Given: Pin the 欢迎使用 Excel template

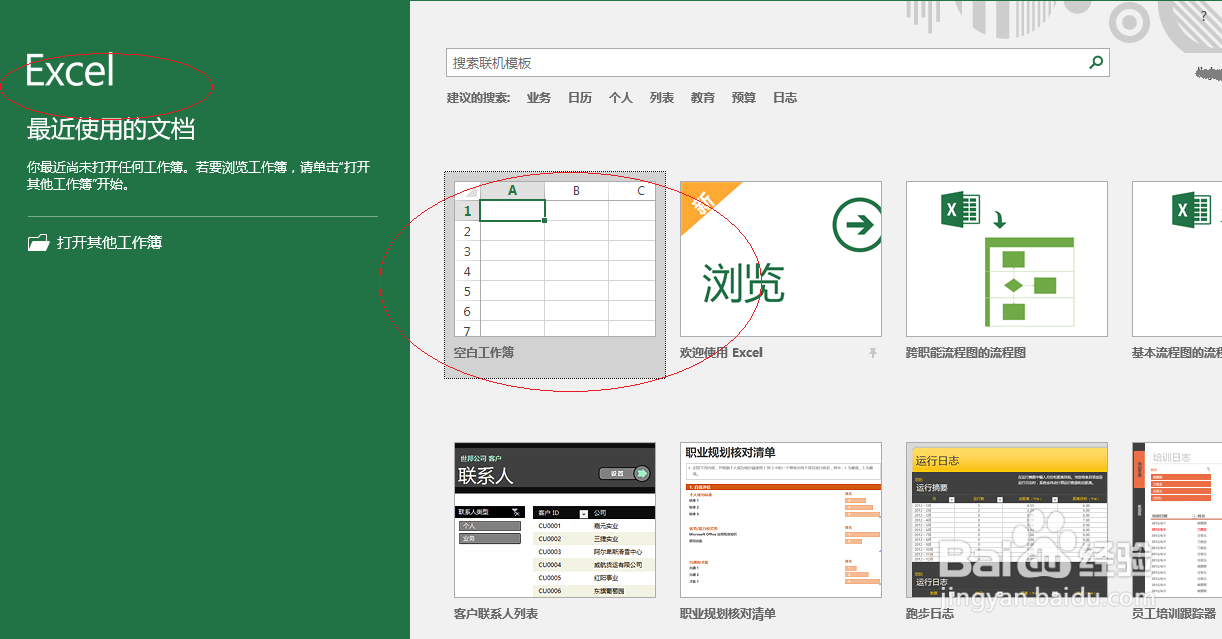Looking at the screenshot, I should (873, 353).
